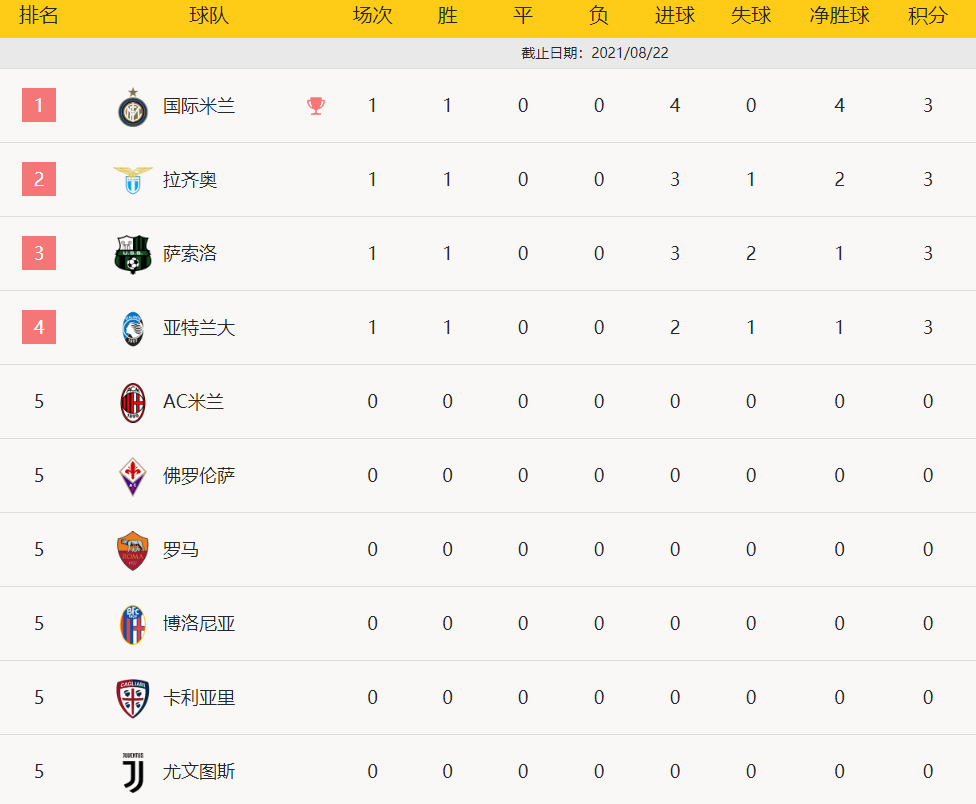
Task: Click the Sassuolo green-black crest
Action: click(133, 254)
